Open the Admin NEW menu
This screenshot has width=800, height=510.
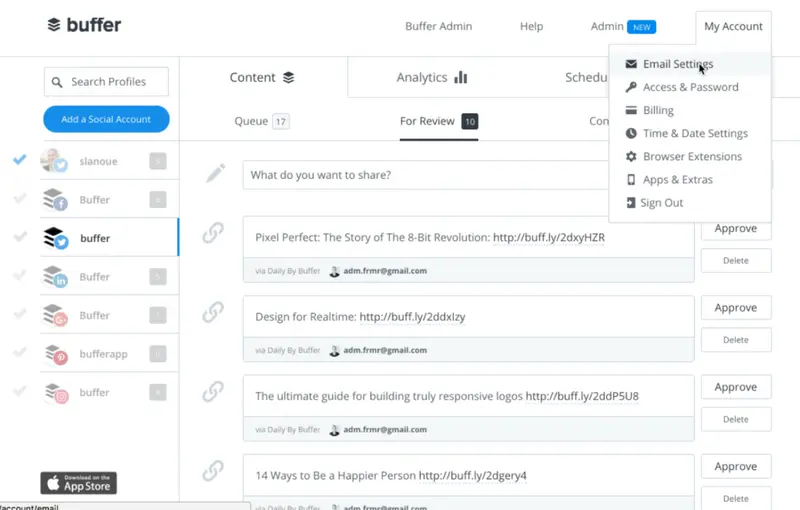point(622,27)
